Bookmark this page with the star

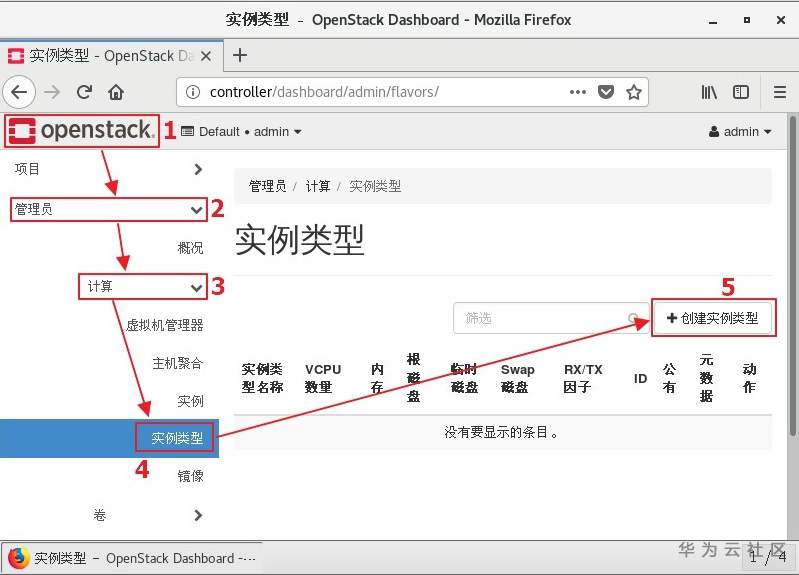coord(634,92)
